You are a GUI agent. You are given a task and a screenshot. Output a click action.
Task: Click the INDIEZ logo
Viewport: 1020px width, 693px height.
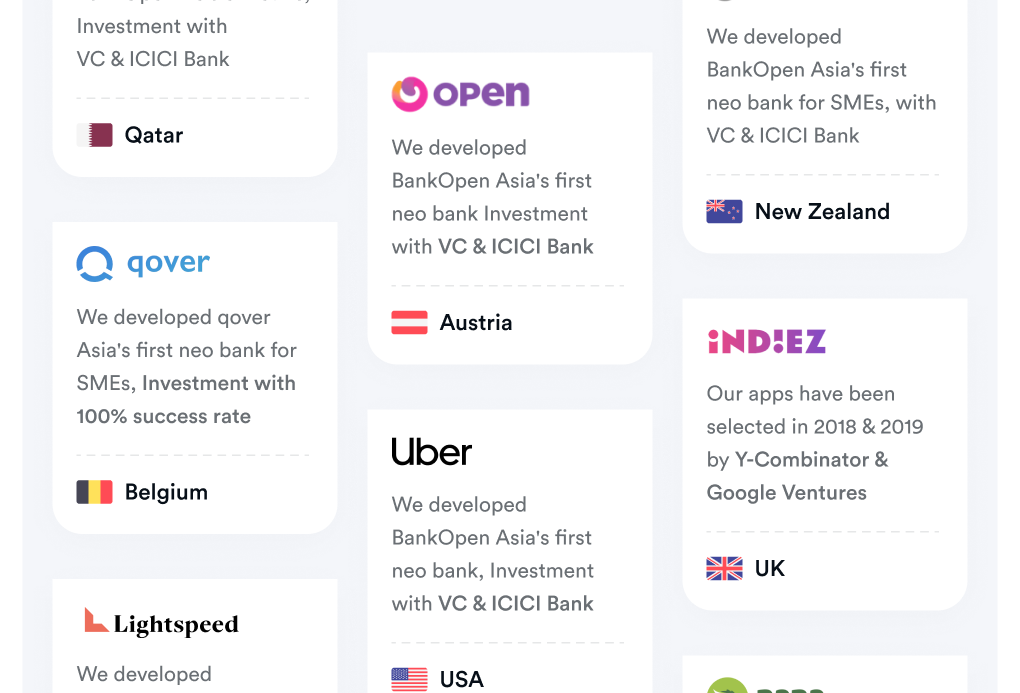click(766, 342)
